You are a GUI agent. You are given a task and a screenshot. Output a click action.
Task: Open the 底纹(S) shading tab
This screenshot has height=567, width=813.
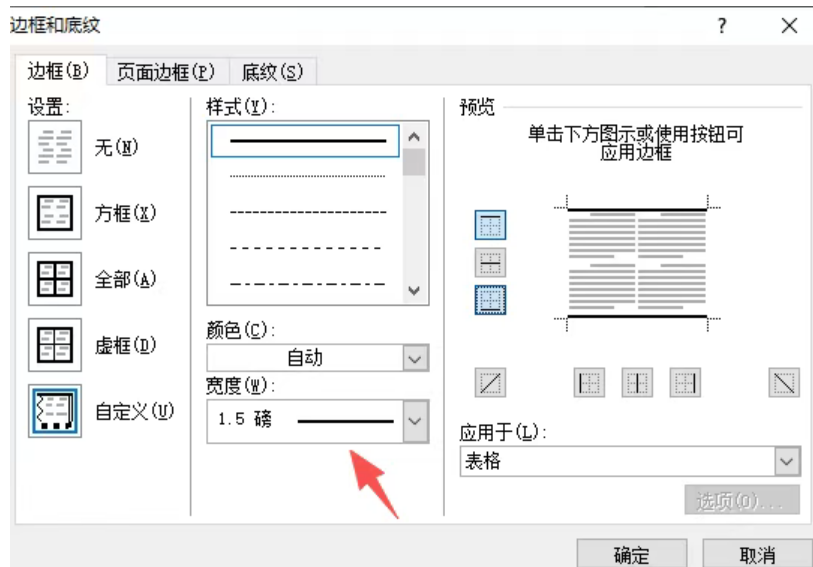[x=273, y=72]
